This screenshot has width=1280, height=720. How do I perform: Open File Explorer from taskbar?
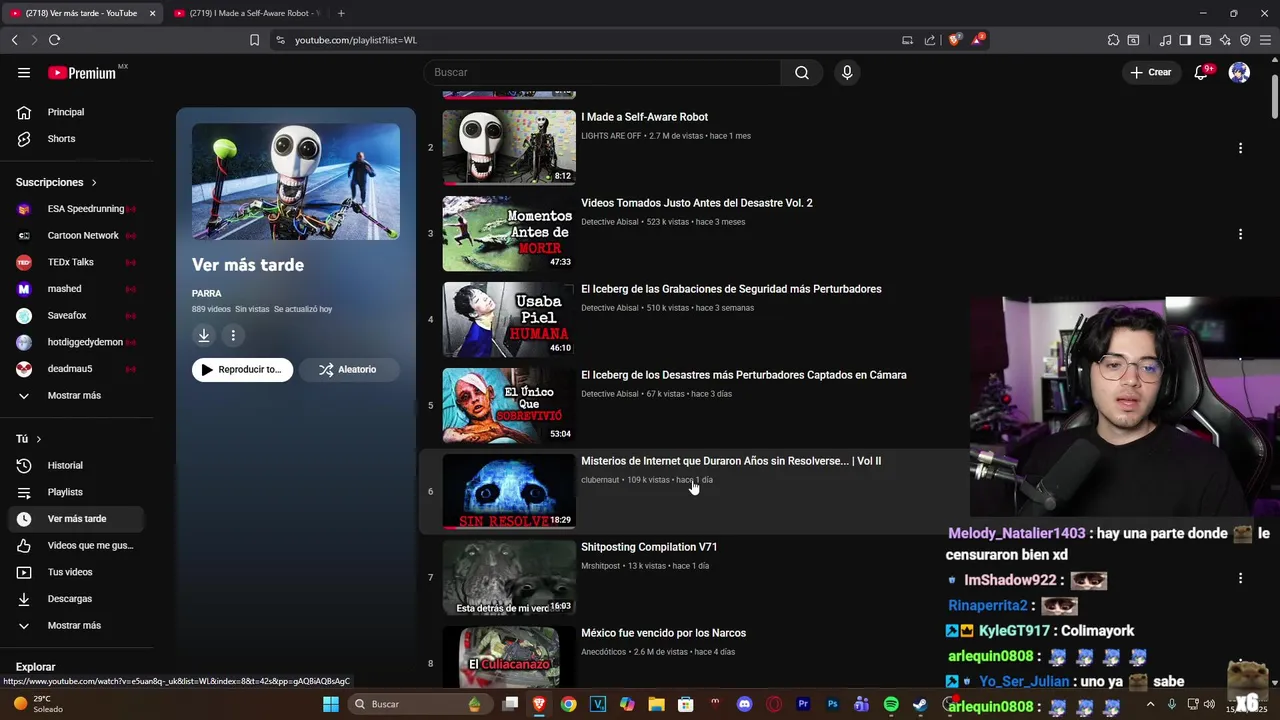pos(656,704)
